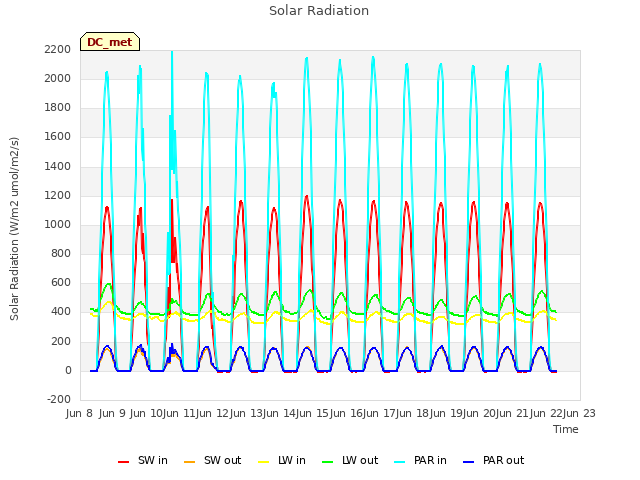Click the Time x-axis label
Screen dimensions: 640x480
point(566,429)
